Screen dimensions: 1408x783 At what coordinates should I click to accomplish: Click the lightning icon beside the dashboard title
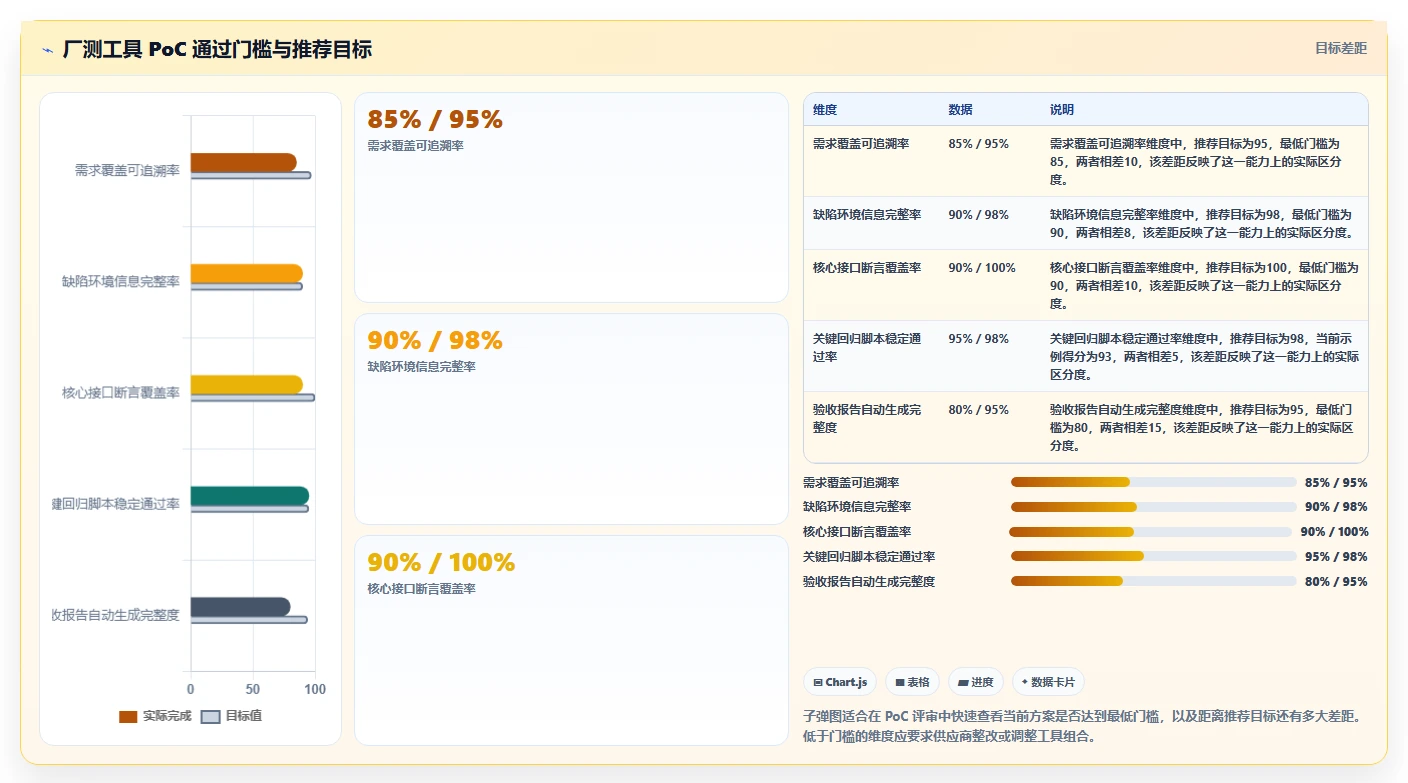tap(48, 50)
